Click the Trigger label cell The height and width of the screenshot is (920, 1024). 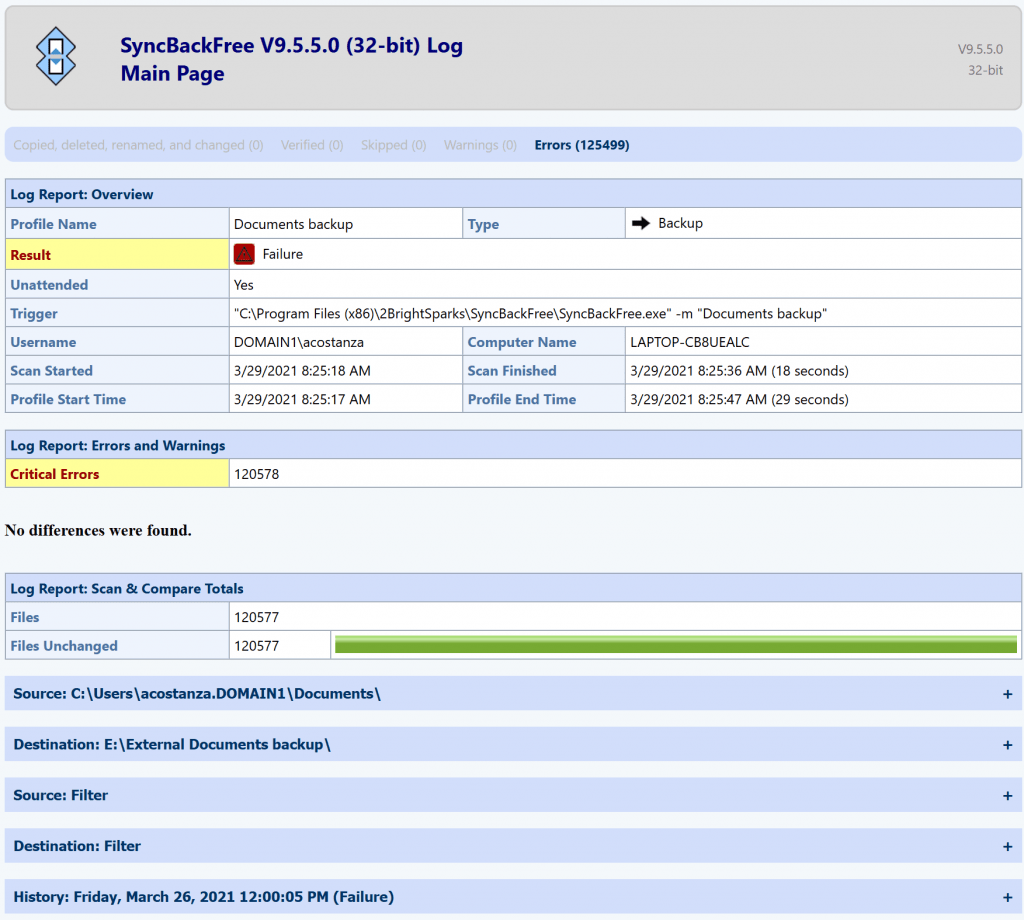pyautogui.click(x=118, y=313)
